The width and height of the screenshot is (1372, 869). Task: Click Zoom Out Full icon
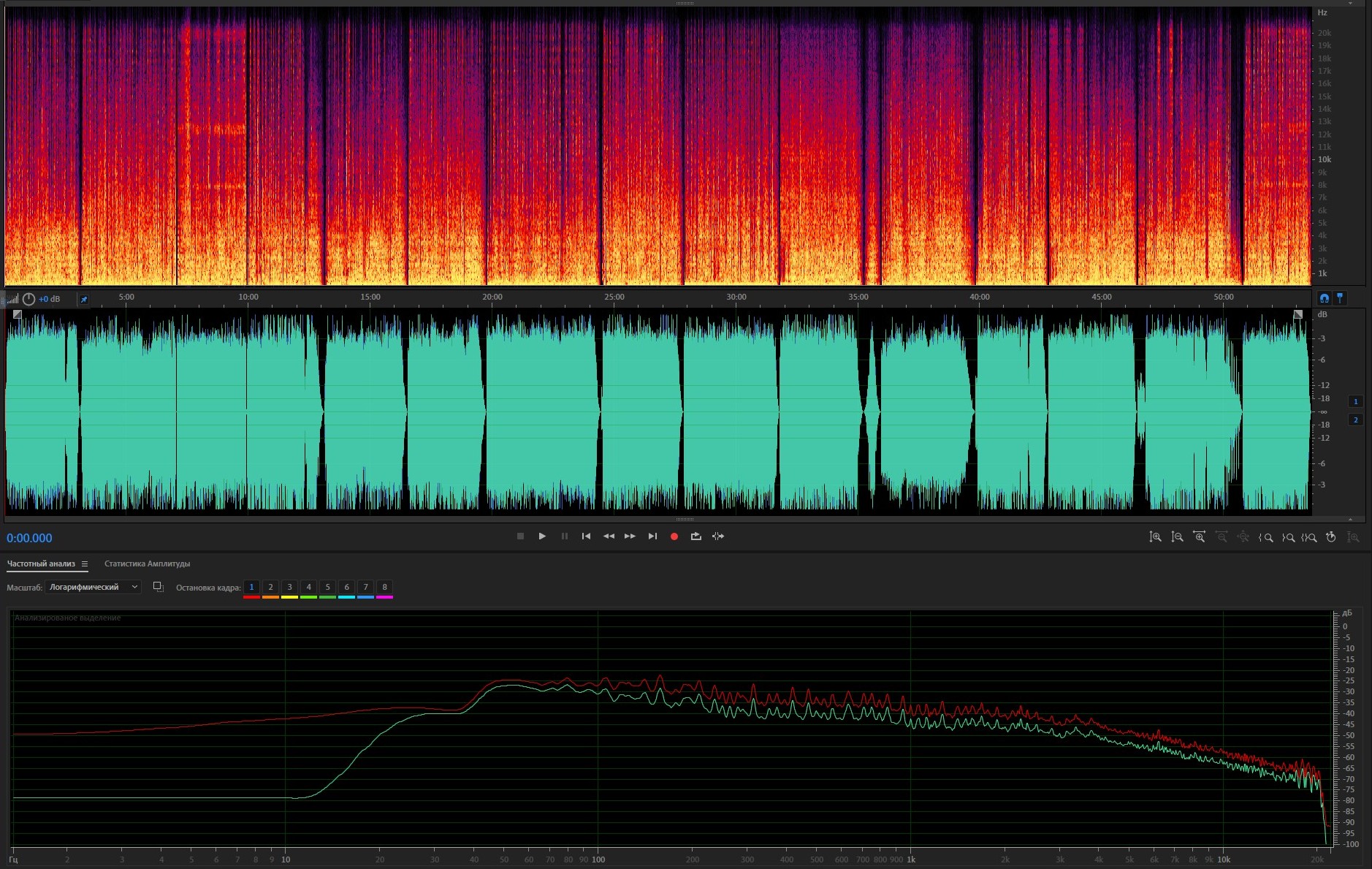coord(1243,537)
